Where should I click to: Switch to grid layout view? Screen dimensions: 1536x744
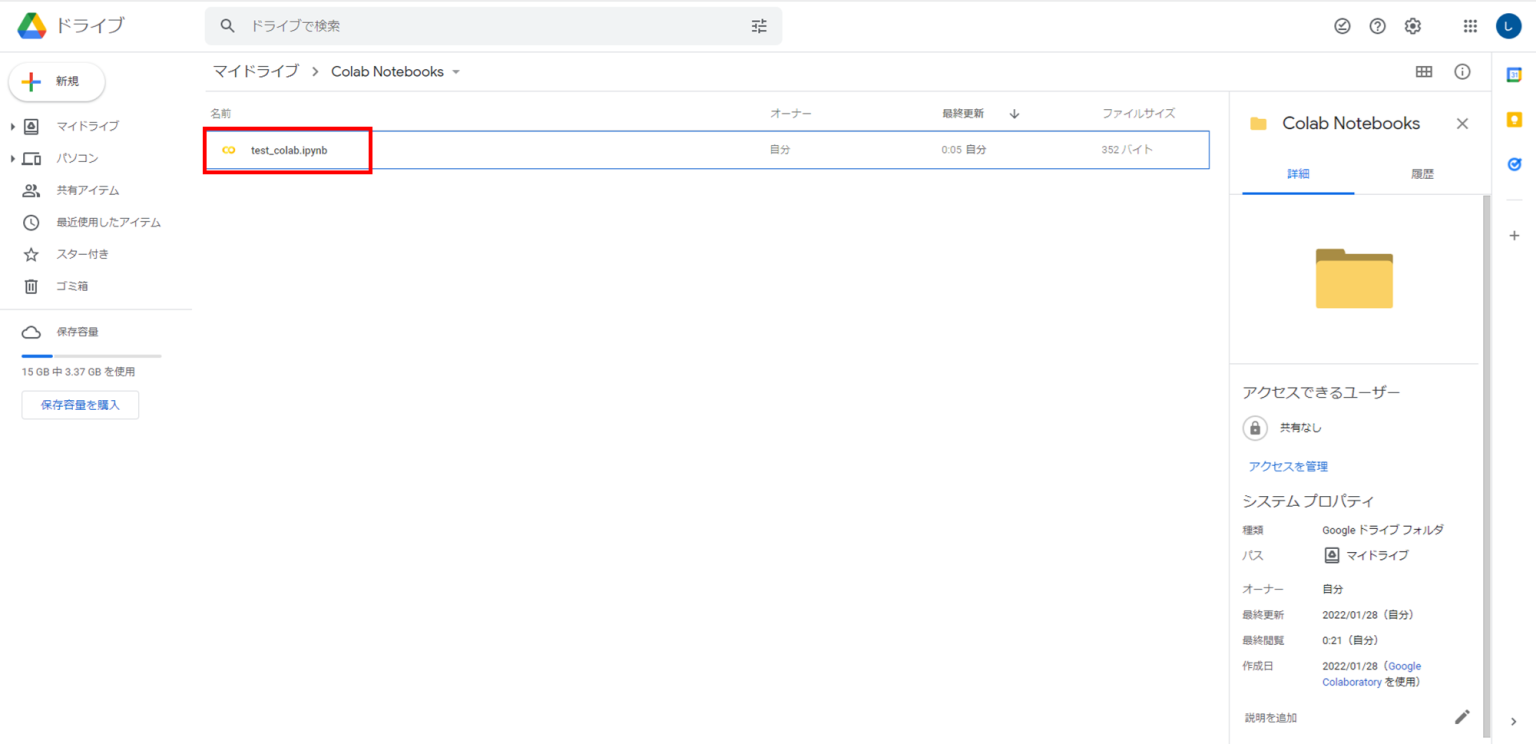pos(1424,72)
